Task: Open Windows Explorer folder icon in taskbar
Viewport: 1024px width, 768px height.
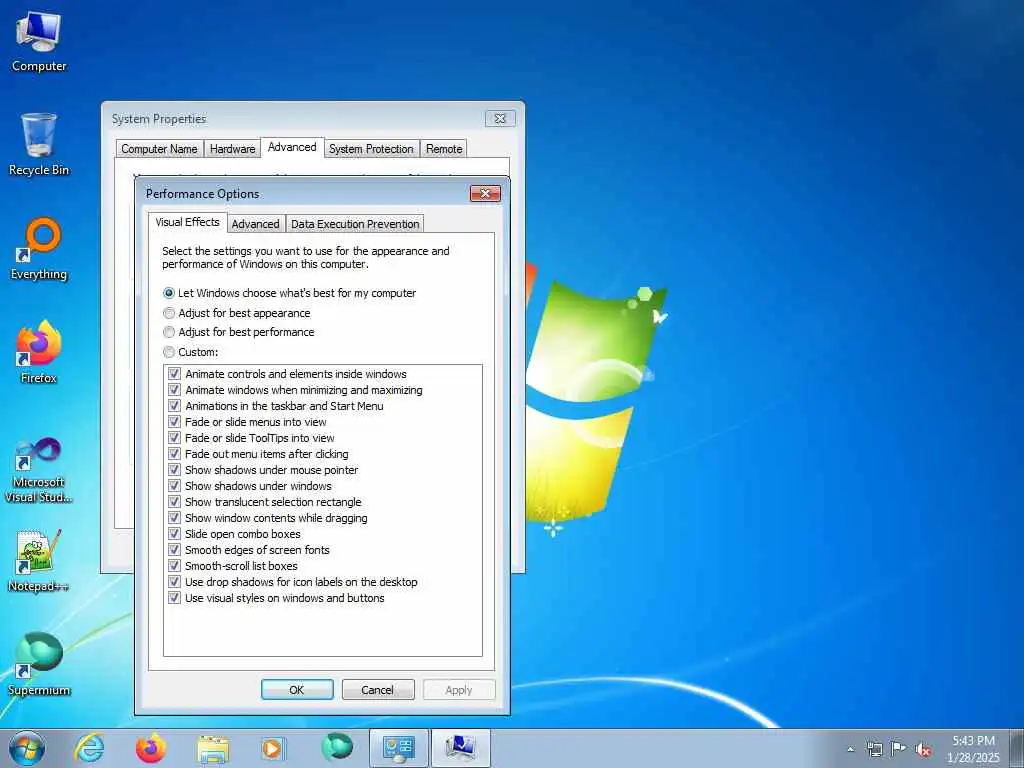Action: [213, 748]
